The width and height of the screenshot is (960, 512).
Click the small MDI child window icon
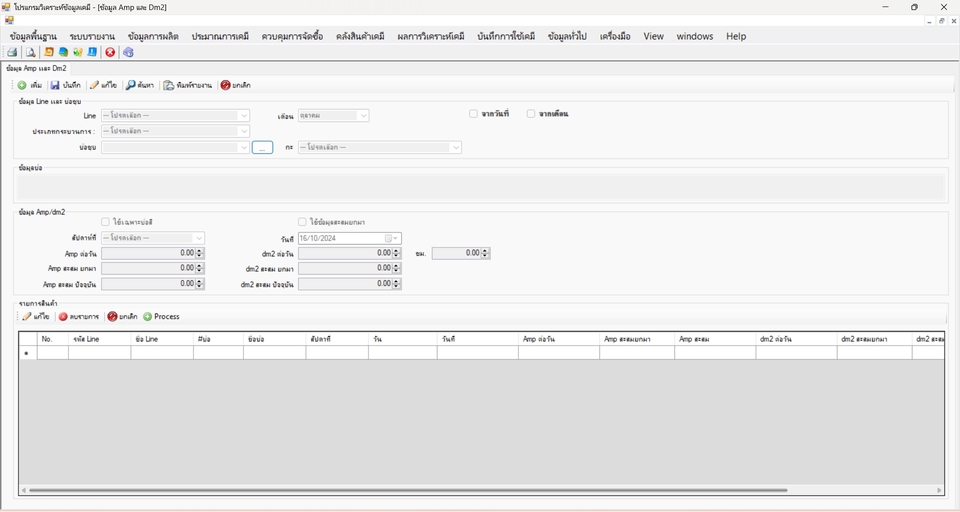9,20
